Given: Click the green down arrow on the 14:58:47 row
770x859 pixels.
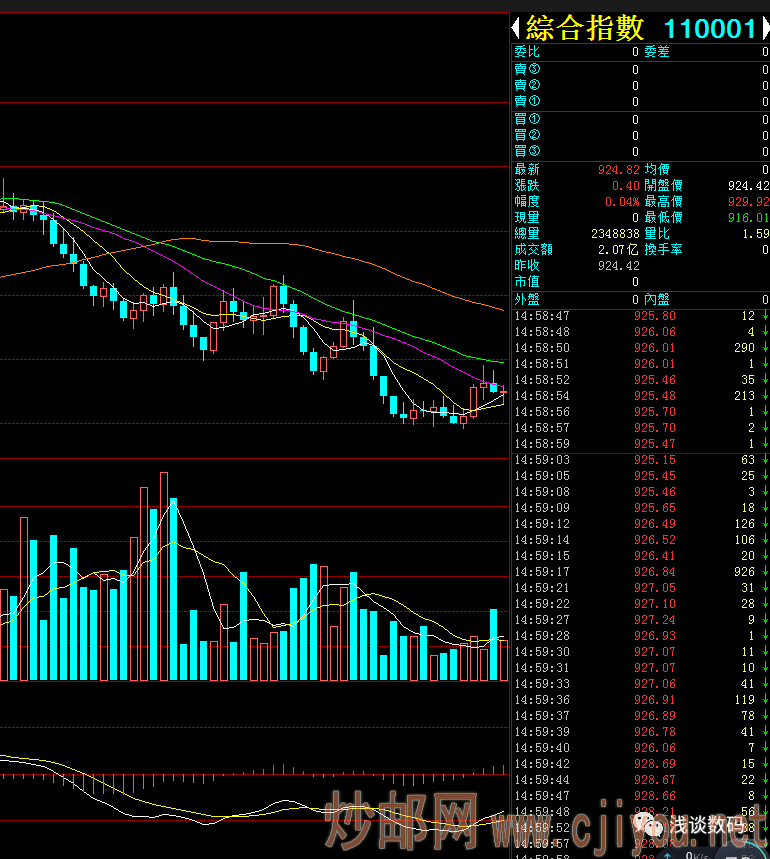Looking at the screenshot, I should pyautogui.click(x=764, y=316).
